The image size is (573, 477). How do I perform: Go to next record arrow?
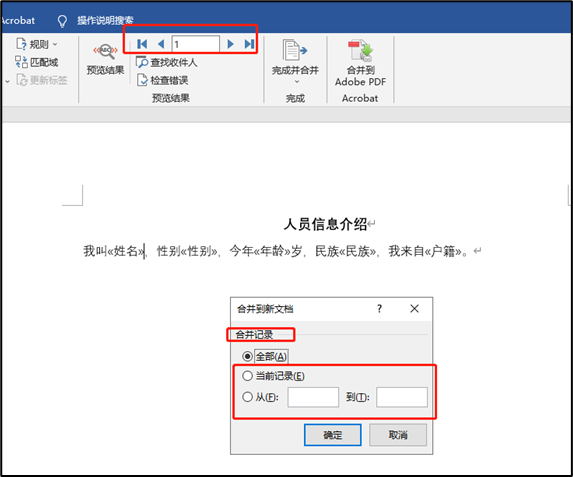(x=230, y=44)
